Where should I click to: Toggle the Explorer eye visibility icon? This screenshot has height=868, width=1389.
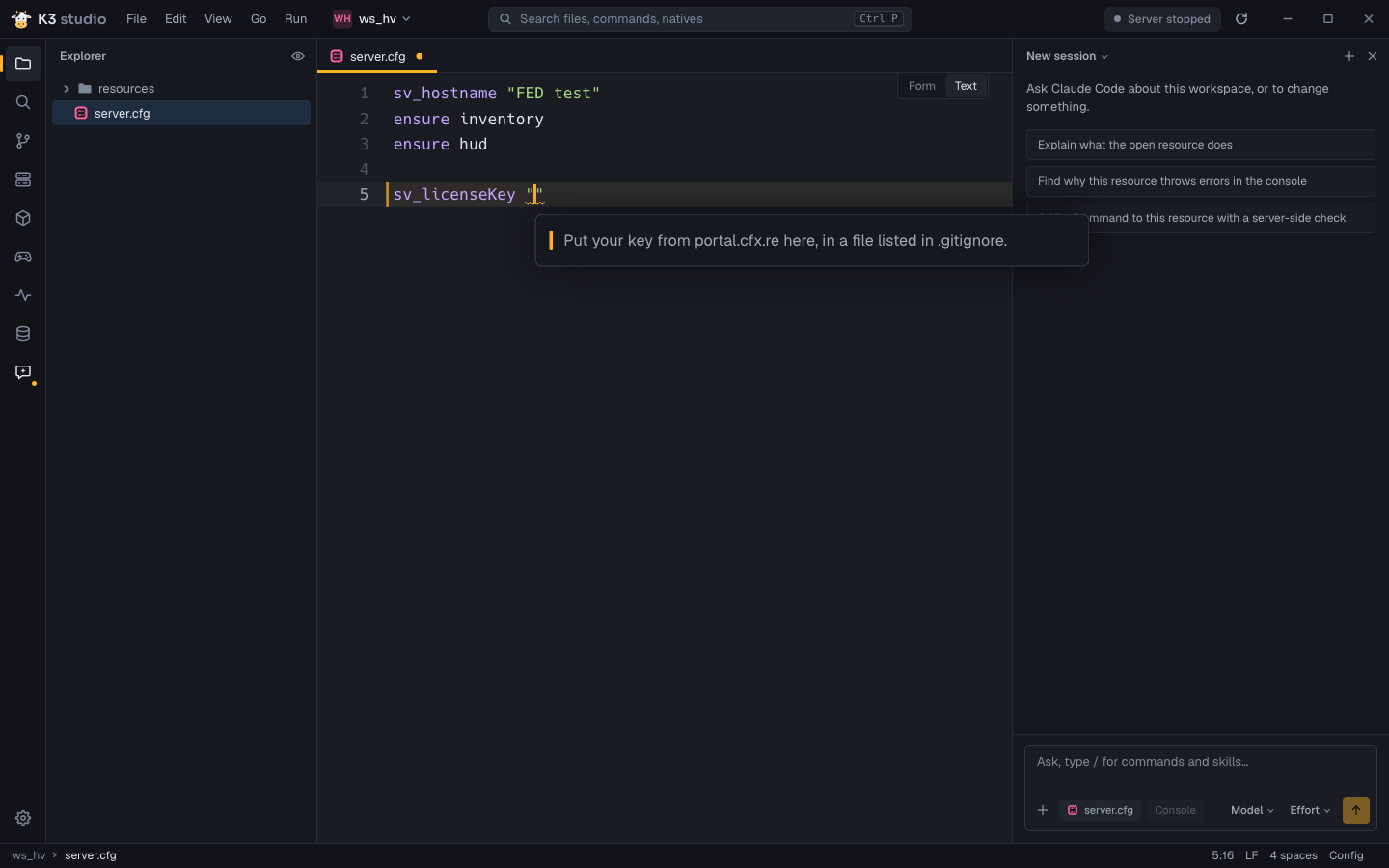point(298,56)
